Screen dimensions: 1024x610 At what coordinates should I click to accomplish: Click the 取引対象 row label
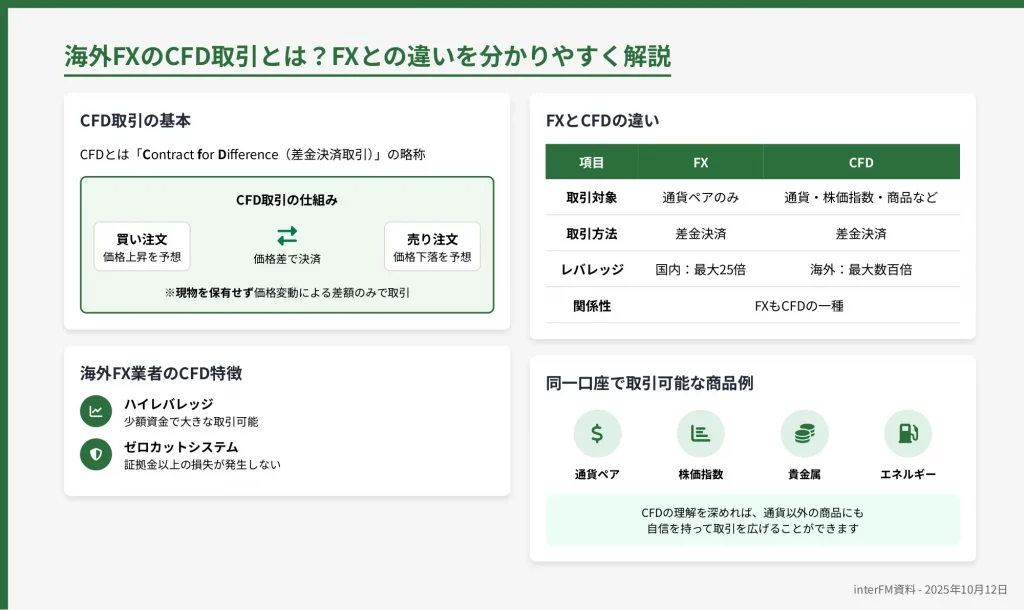coord(592,198)
